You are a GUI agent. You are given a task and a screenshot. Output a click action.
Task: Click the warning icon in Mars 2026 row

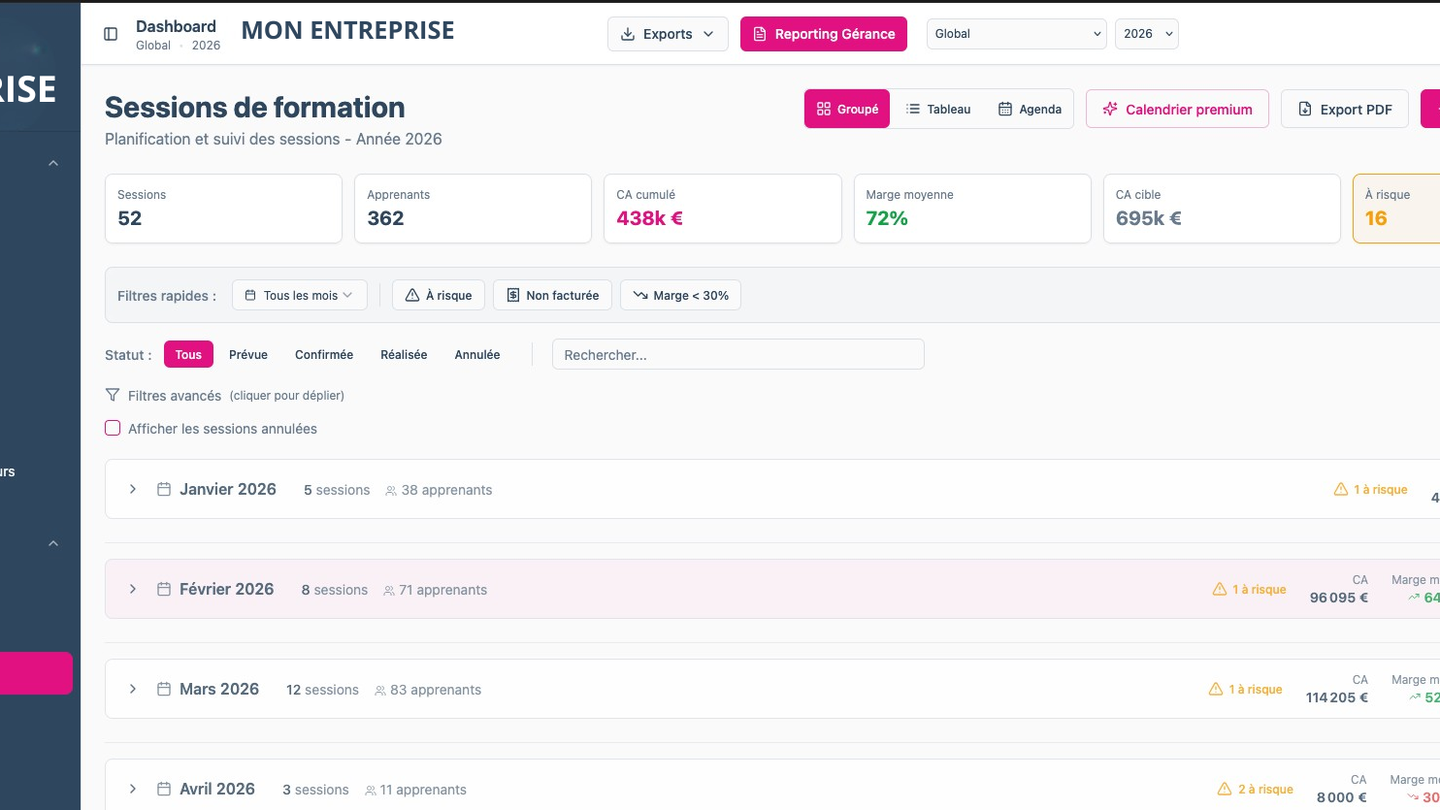[1216, 689]
